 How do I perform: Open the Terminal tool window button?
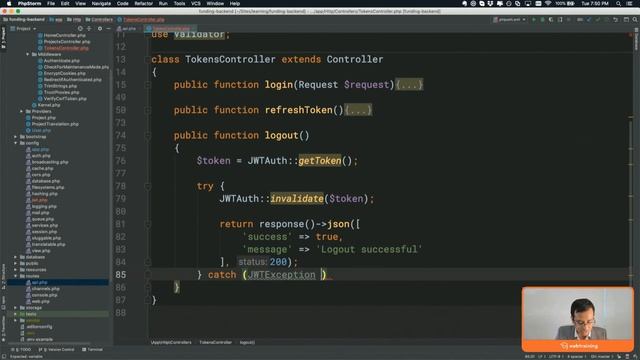click(93, 350)
